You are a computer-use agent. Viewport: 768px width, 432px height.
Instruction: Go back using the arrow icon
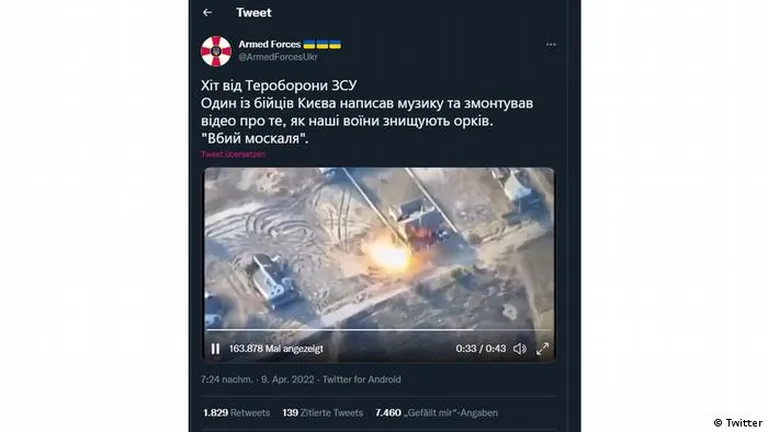point(207,13)
